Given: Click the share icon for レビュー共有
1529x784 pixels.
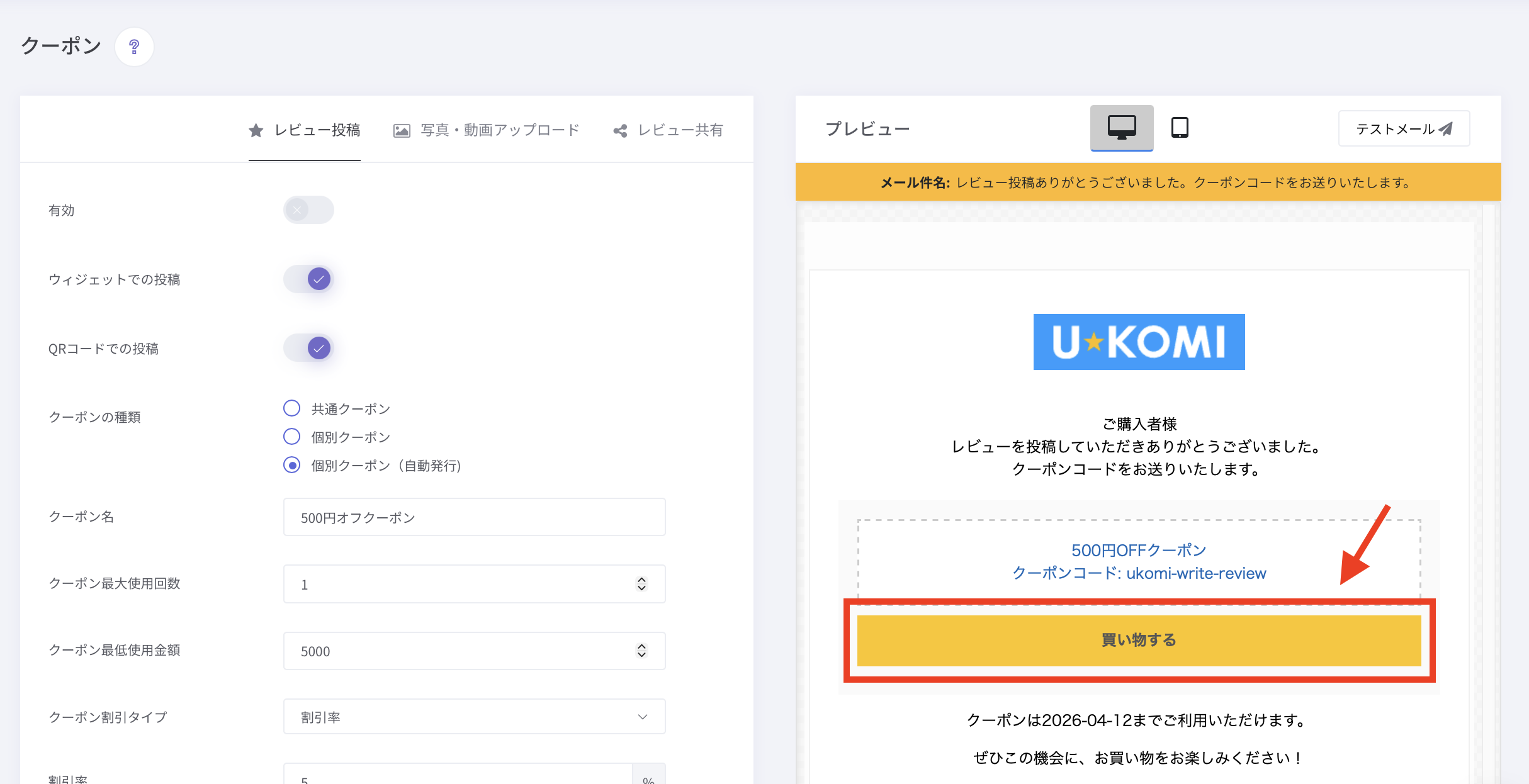Looking at the screenshot, I should click(620, 130).
